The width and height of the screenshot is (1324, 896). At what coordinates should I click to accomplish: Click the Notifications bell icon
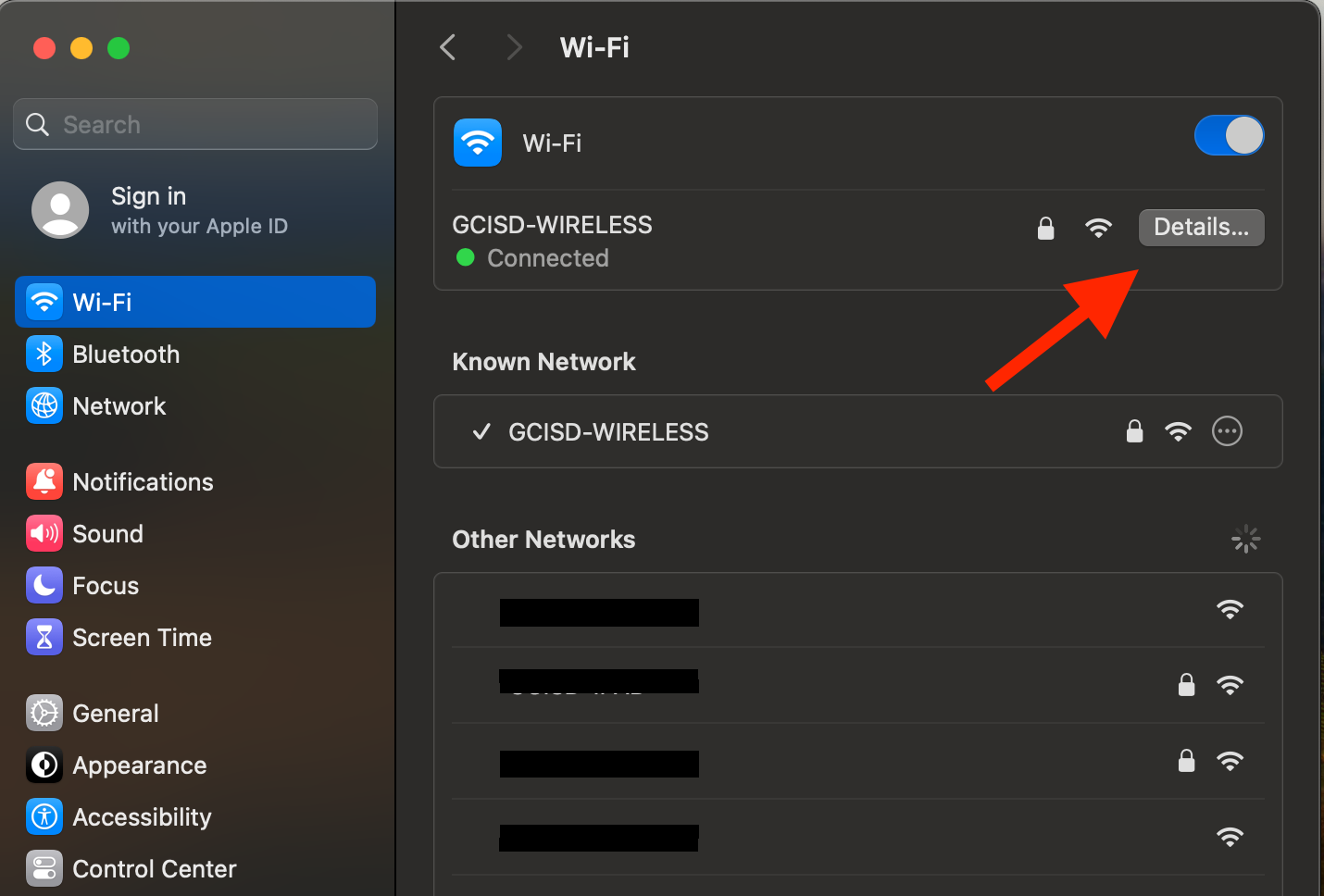44,481
